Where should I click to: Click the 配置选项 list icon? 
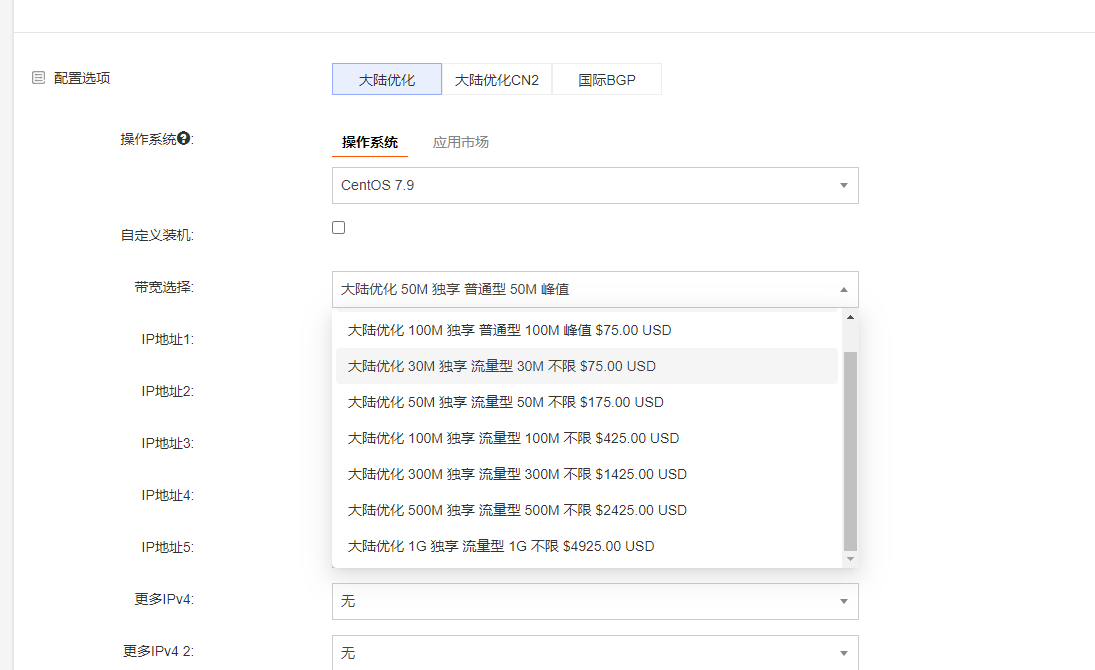tap(39, 78)
